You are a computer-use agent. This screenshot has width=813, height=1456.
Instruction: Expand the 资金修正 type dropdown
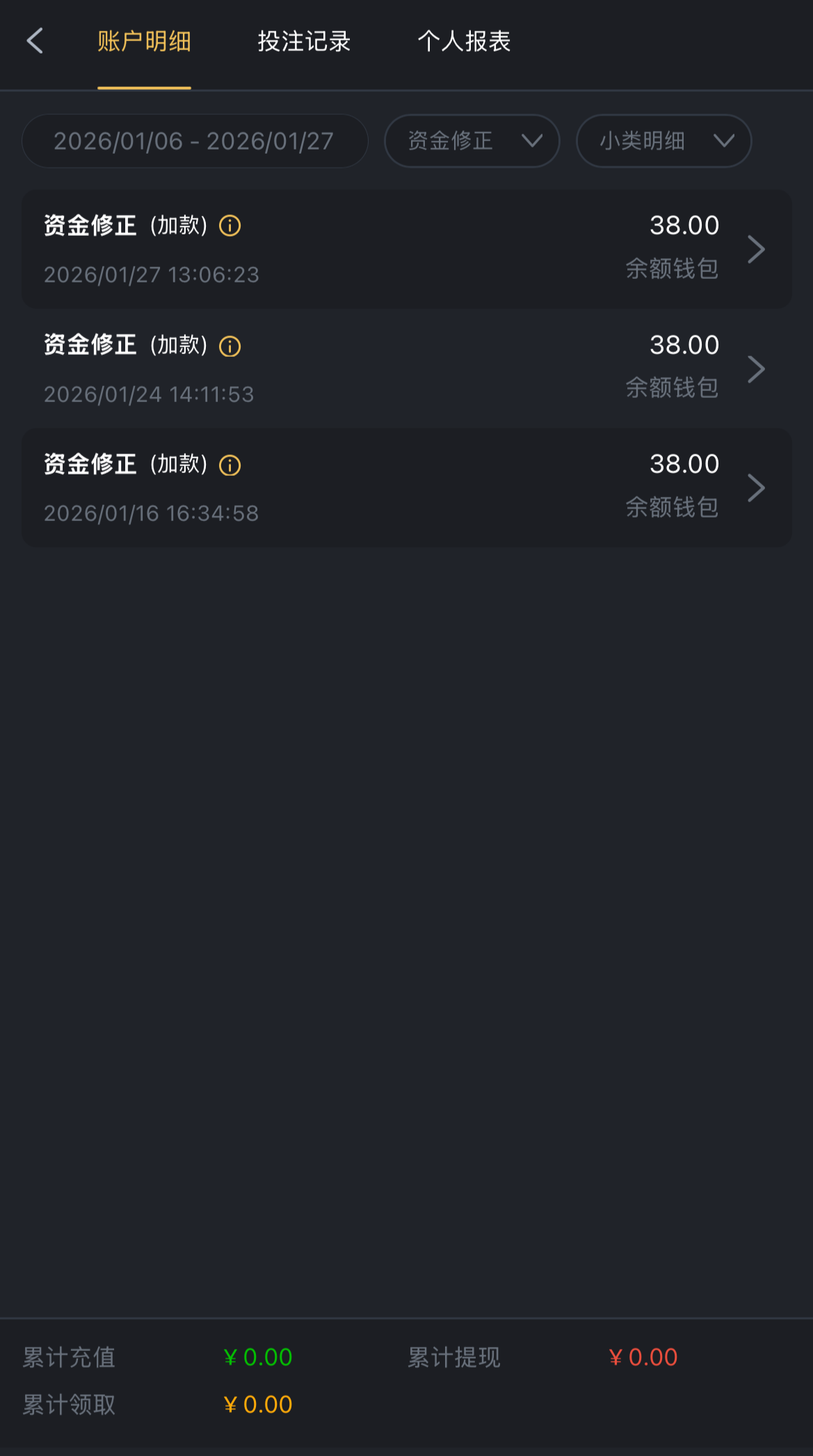[472, 141]
